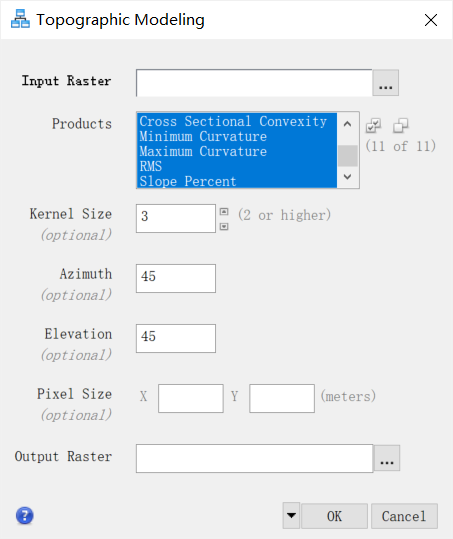Click the Topographic Modeling title icon

[x=20, y=19]
